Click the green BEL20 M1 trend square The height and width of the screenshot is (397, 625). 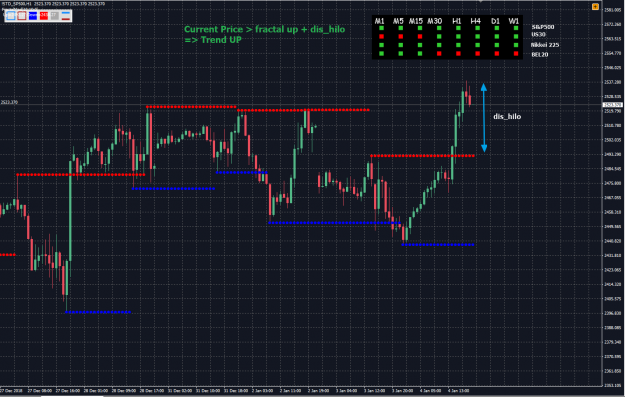click(381, 53)
